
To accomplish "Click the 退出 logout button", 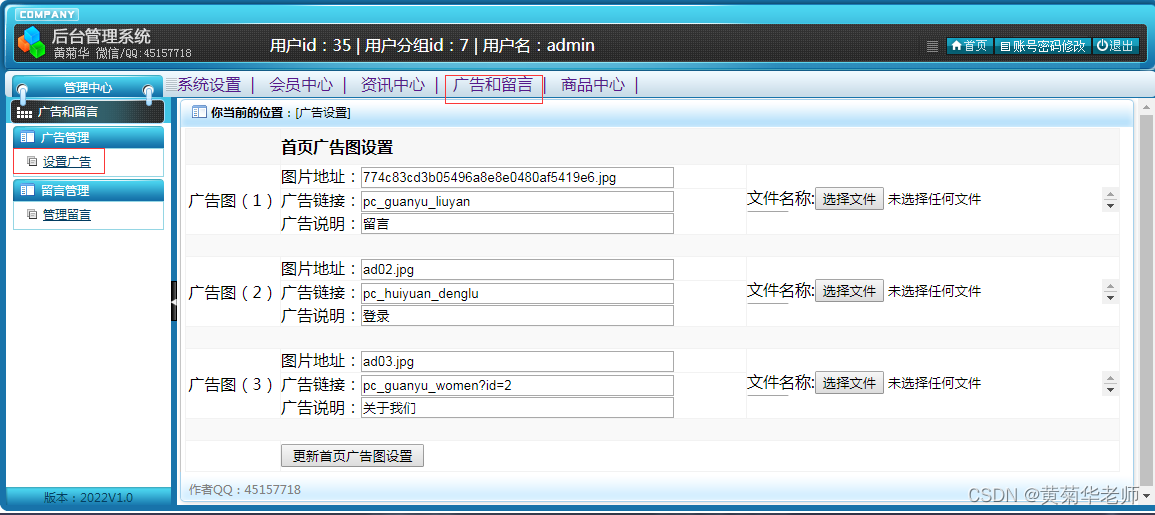I will pos(1115,46).
